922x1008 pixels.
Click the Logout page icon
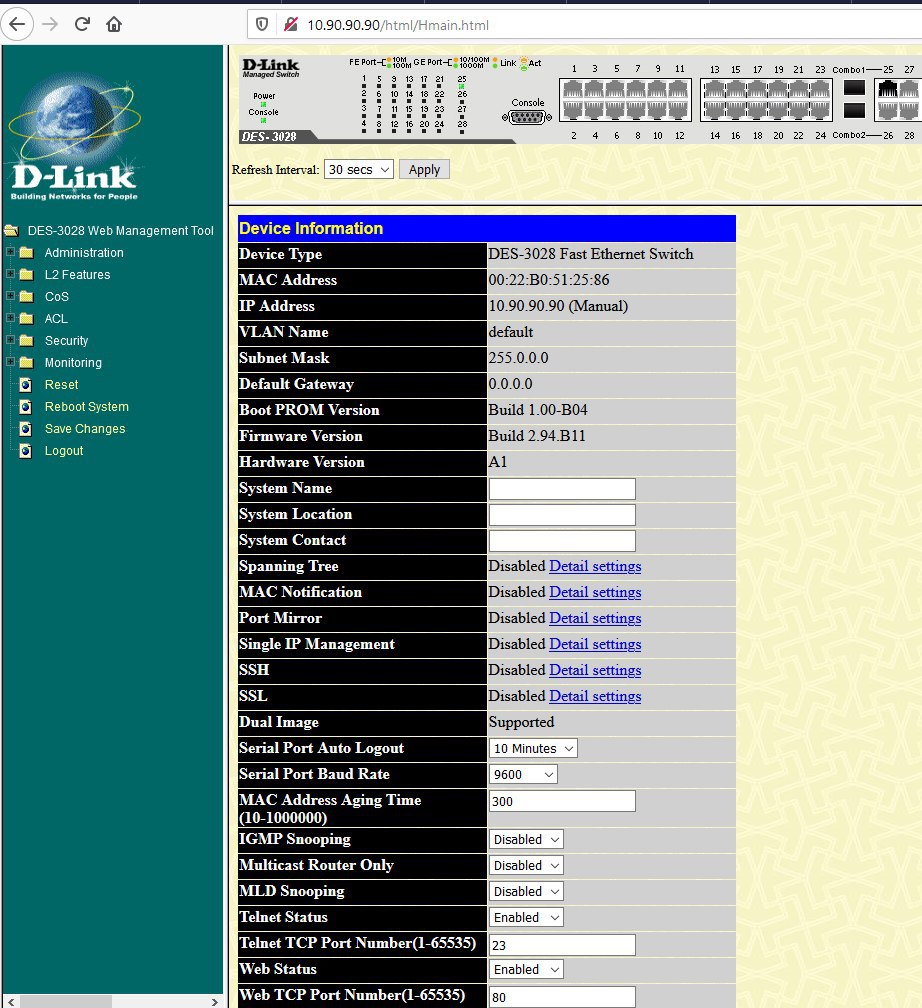[x=26, y=451]
